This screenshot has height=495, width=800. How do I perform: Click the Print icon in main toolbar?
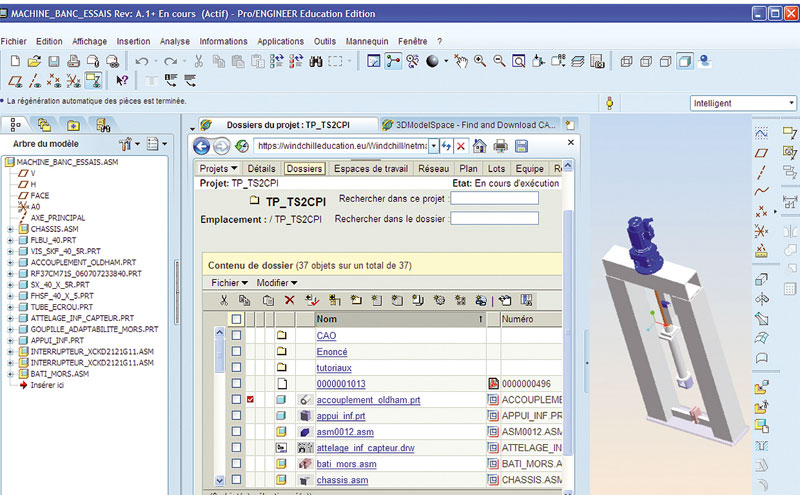73,61
